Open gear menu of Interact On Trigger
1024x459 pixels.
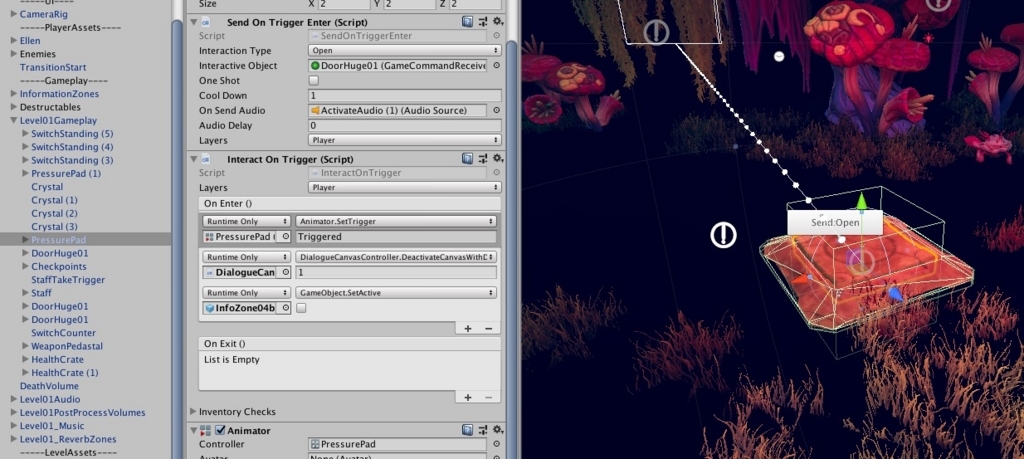498,159
